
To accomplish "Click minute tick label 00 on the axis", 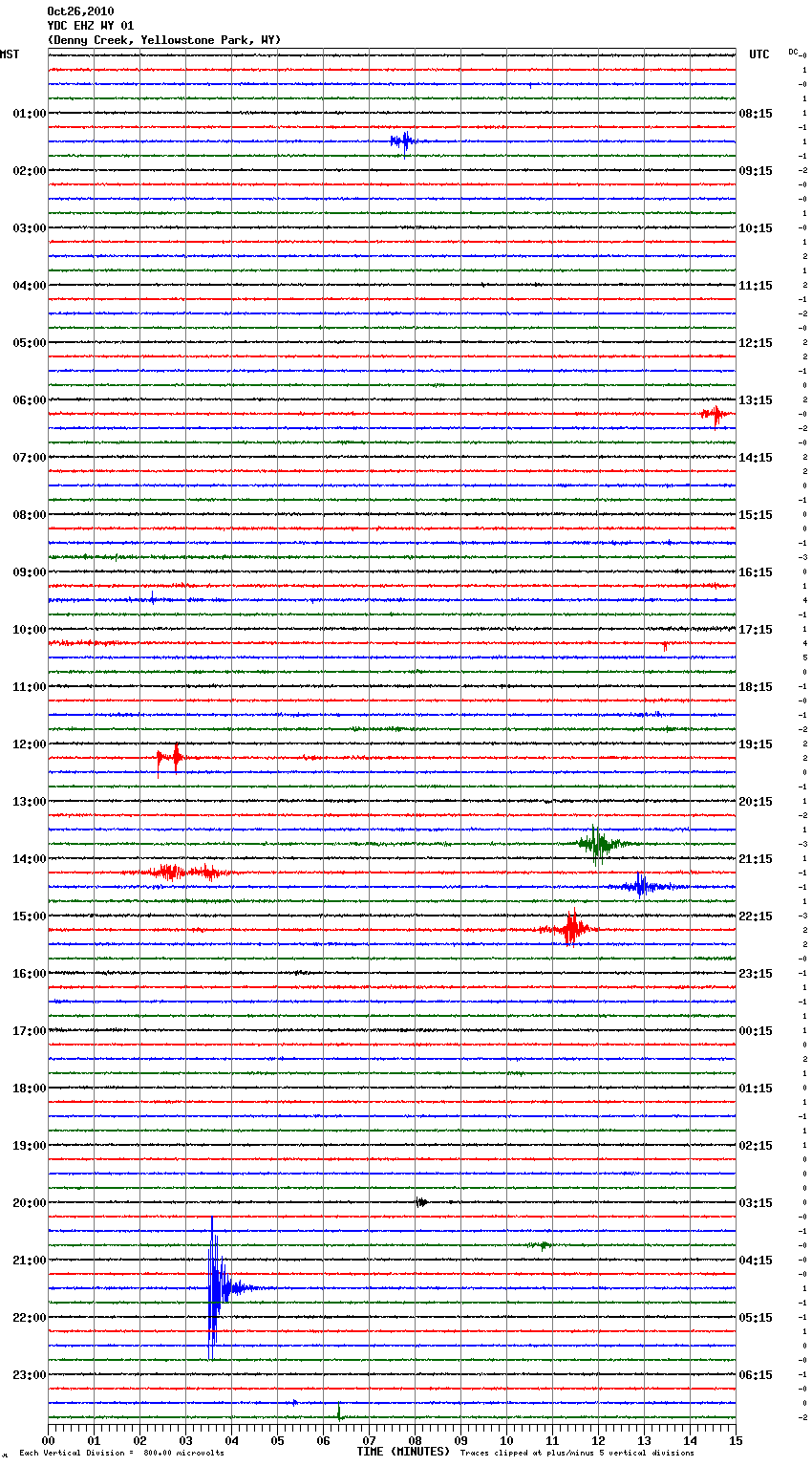I will point(48,1440).
